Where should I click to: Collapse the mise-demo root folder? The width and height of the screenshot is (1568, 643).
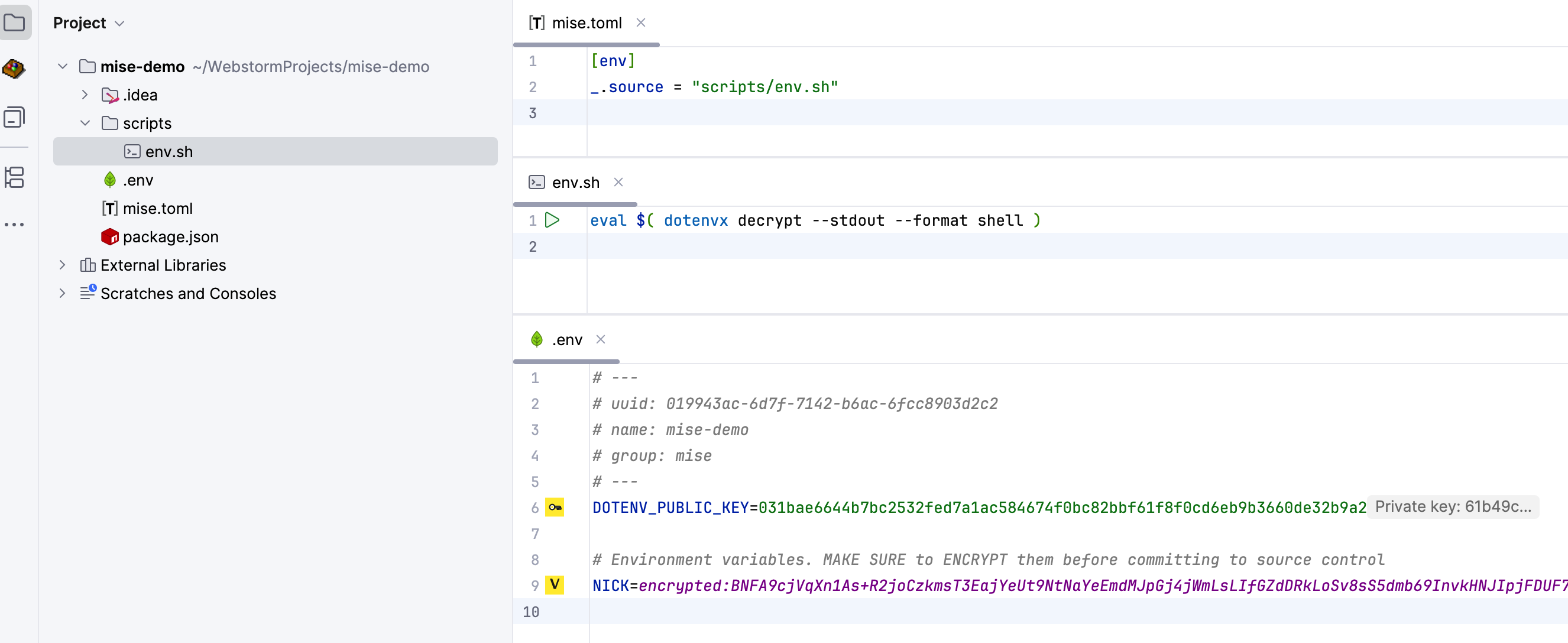click(63, 66)
